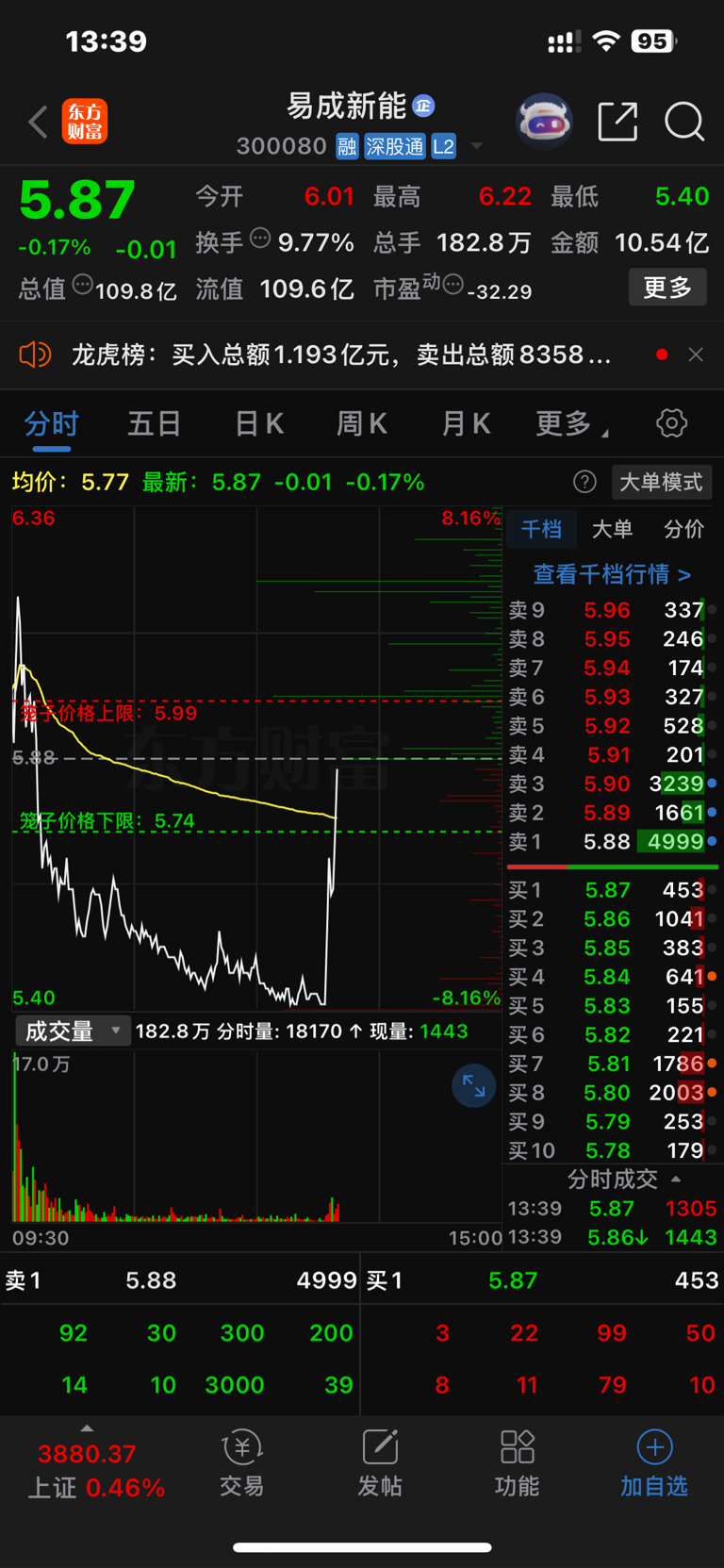Open the search magnifier
The height and width of the screenshot is (1568, 724).
(x=684, y=122)
